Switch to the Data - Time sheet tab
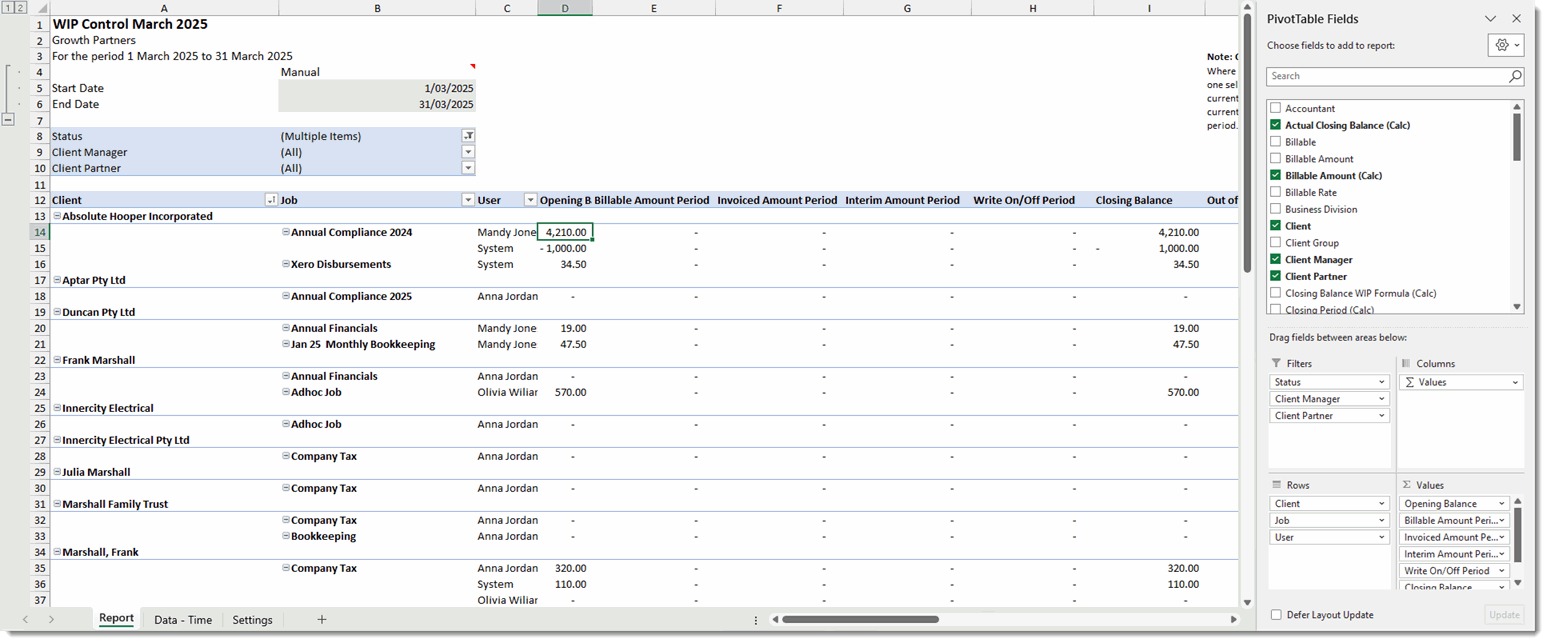The height and width of the screenshot is (643, 1547). pos(183,620)
